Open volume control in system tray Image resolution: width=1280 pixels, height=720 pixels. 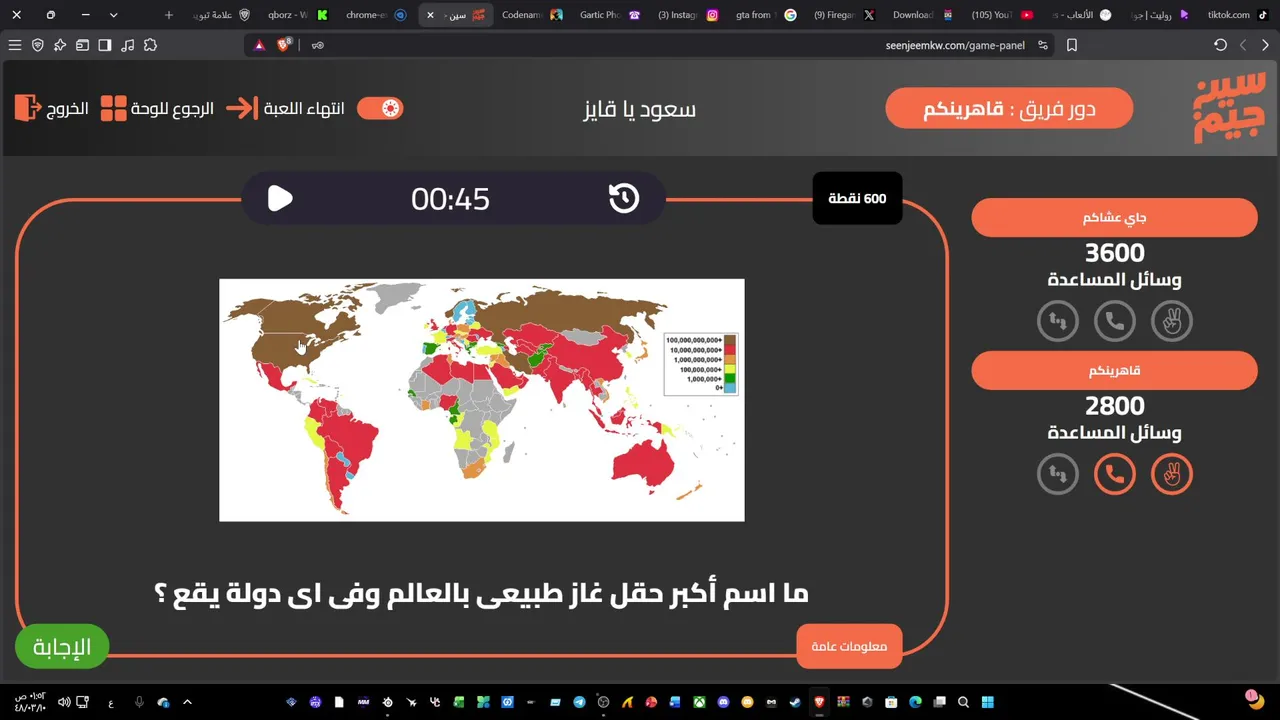pyautogui.click(x=64, y=702)
